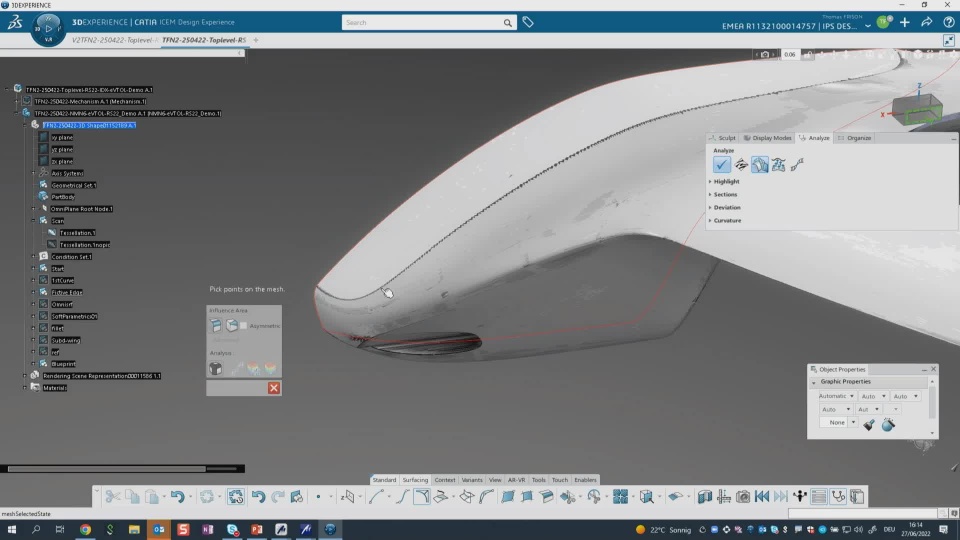The image size is (960, 540).
Task: Click the tag icon next to search
Action: pyautogui.click(x=528, y=23)
